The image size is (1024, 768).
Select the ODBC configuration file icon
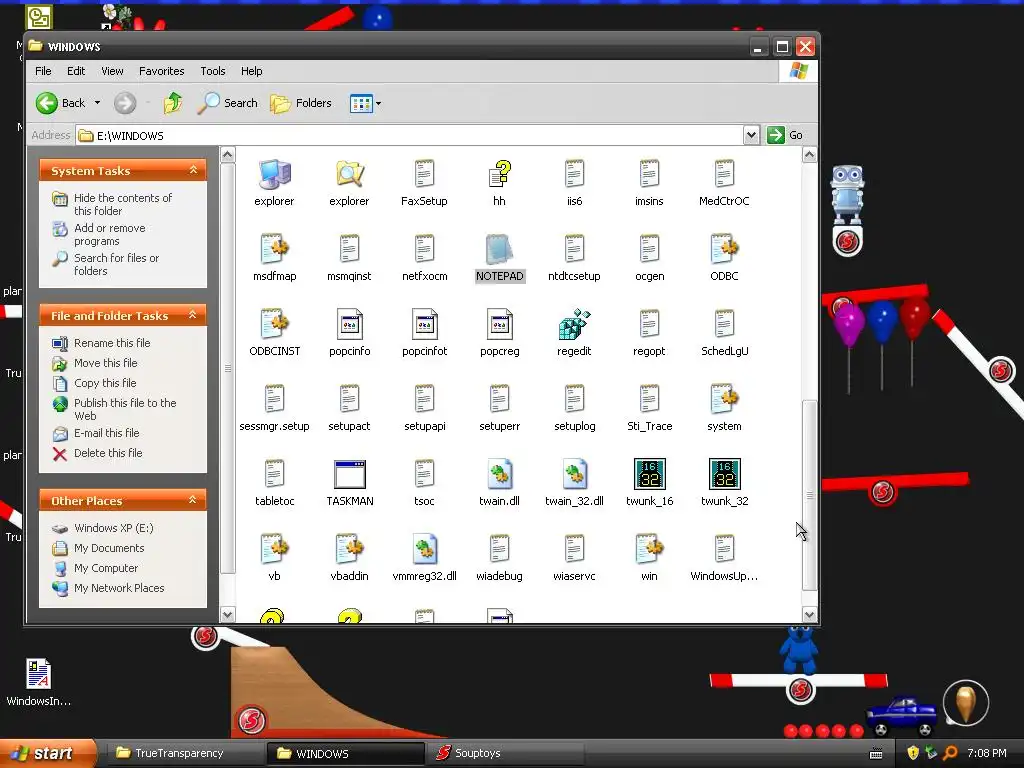pyautogui.click(x=724, y=249)
